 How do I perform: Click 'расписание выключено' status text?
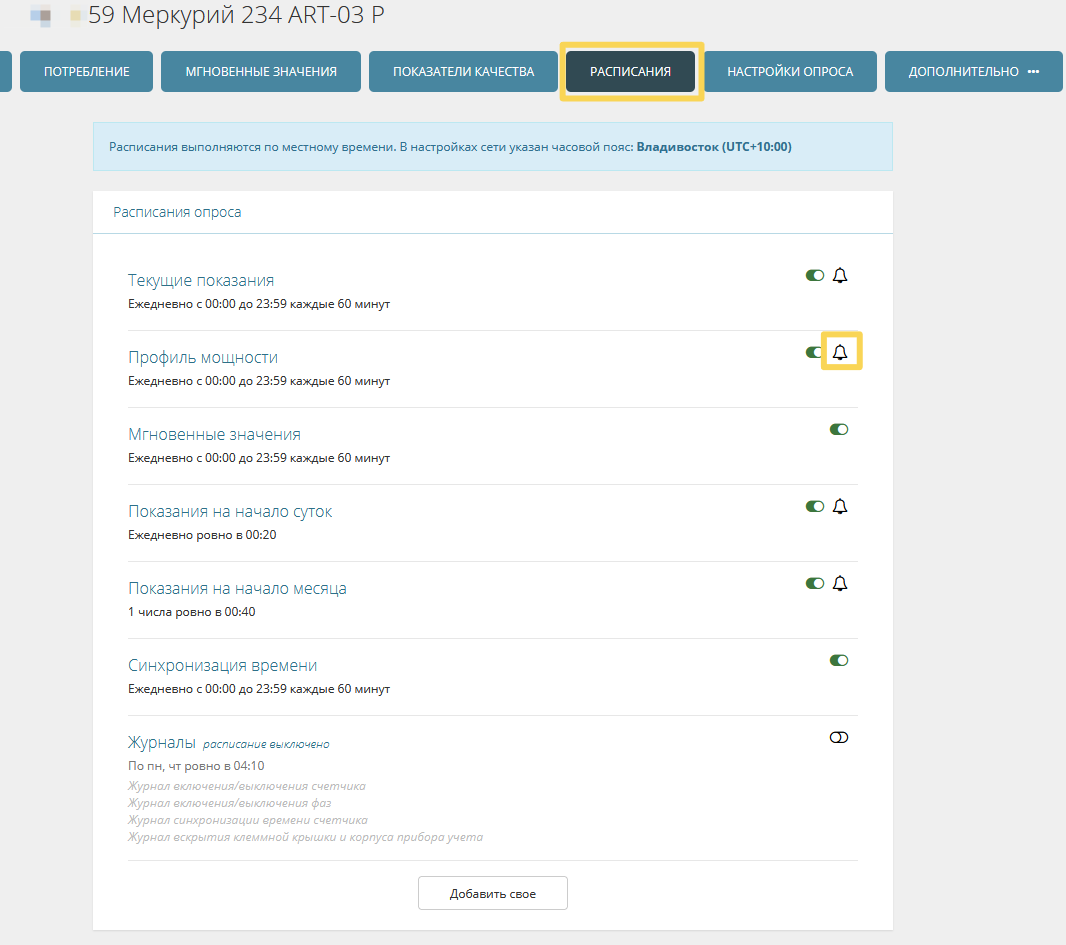[x=266, y=744]
